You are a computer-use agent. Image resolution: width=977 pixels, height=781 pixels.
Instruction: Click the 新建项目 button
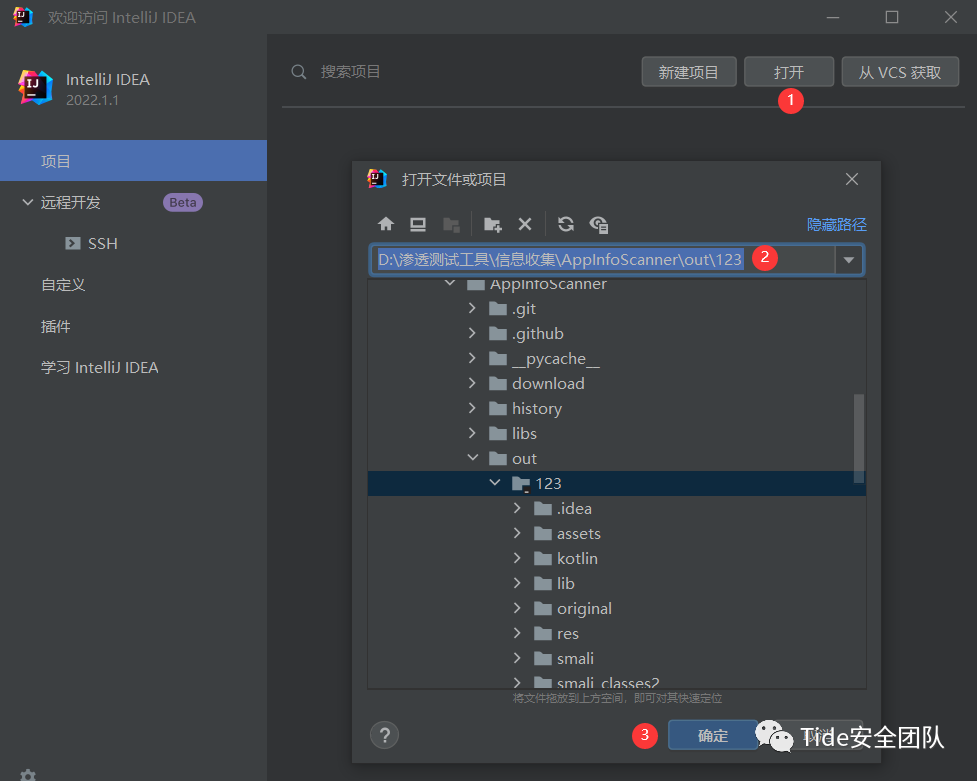pyautogui.click(x=689, y=72)
